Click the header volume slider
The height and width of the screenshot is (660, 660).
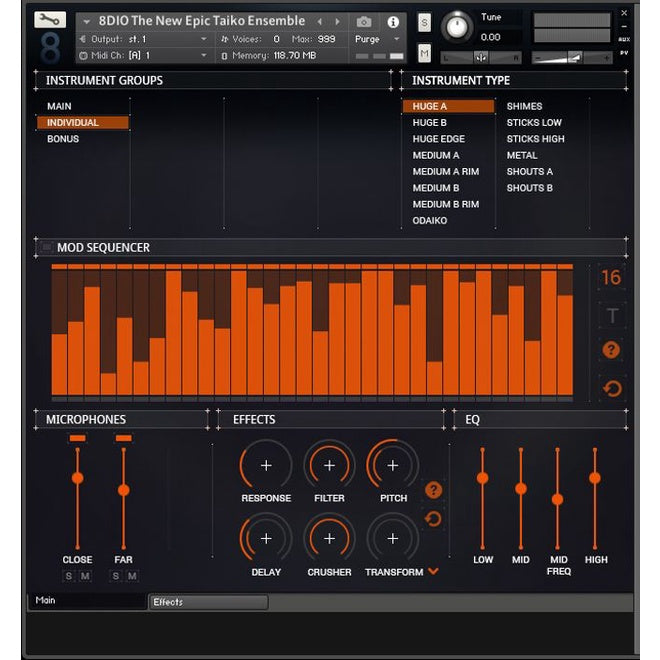[x=572, y=58]
